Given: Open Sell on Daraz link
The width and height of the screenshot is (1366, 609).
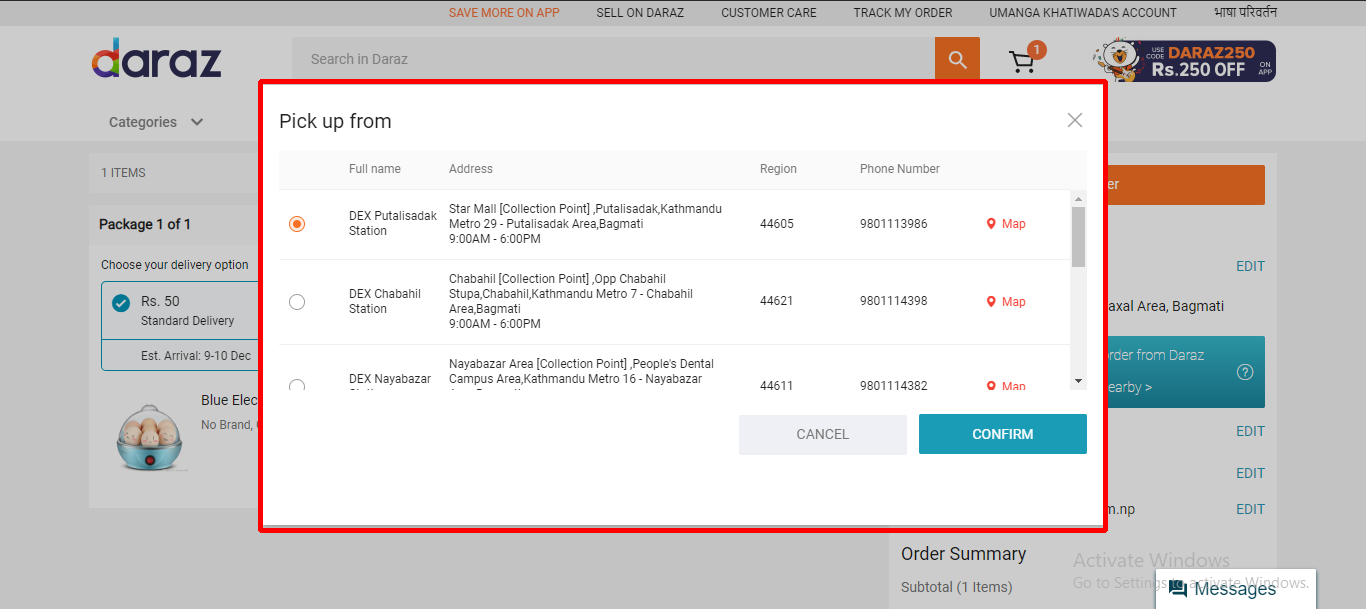Looking at the screenshot, I should click(640, 13).
